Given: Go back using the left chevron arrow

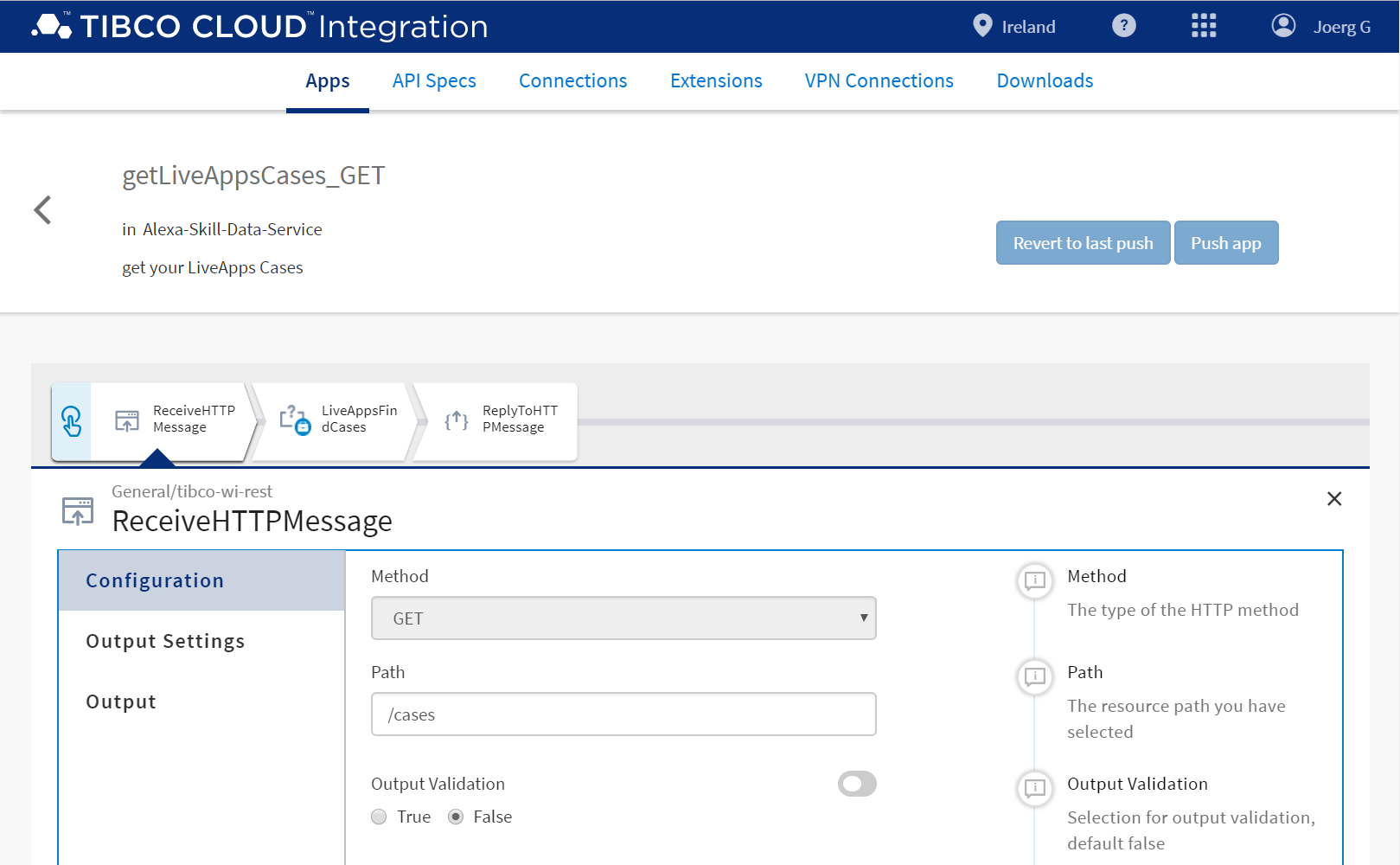Looking at the screenshot, I should click(42, 209).
